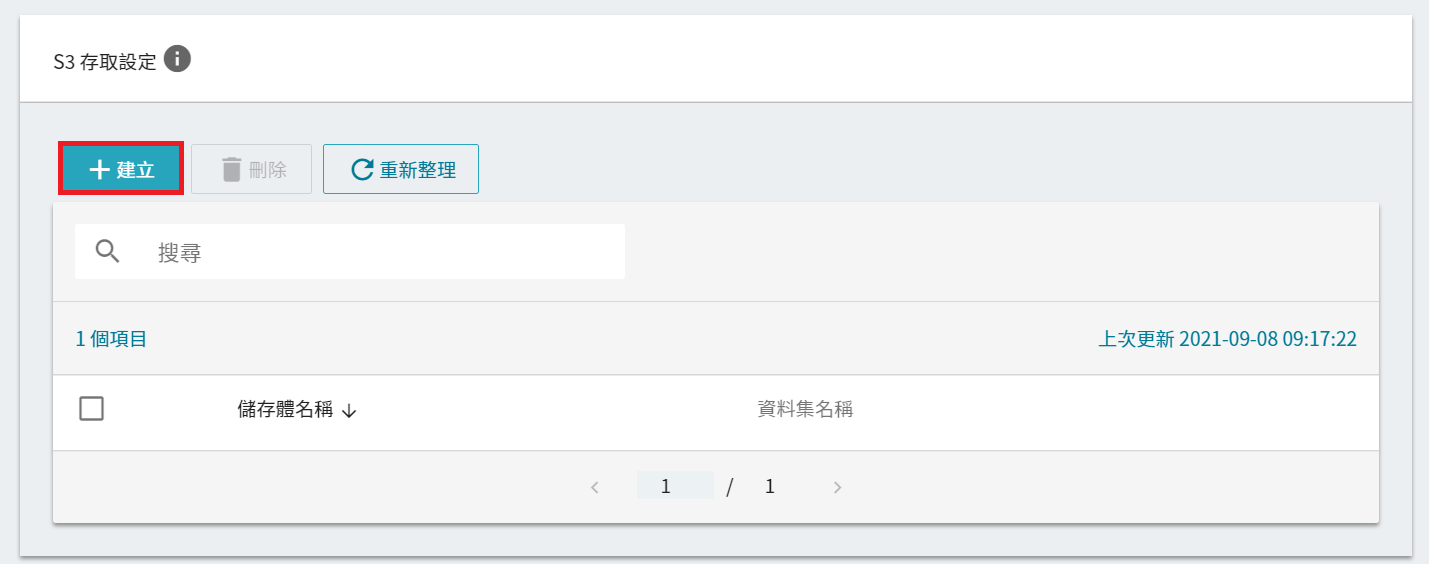The height and width of the screenshot is (564, 1429).
Task: Click the trash can icon for 刪除
Action: click(x=232, y=170)
